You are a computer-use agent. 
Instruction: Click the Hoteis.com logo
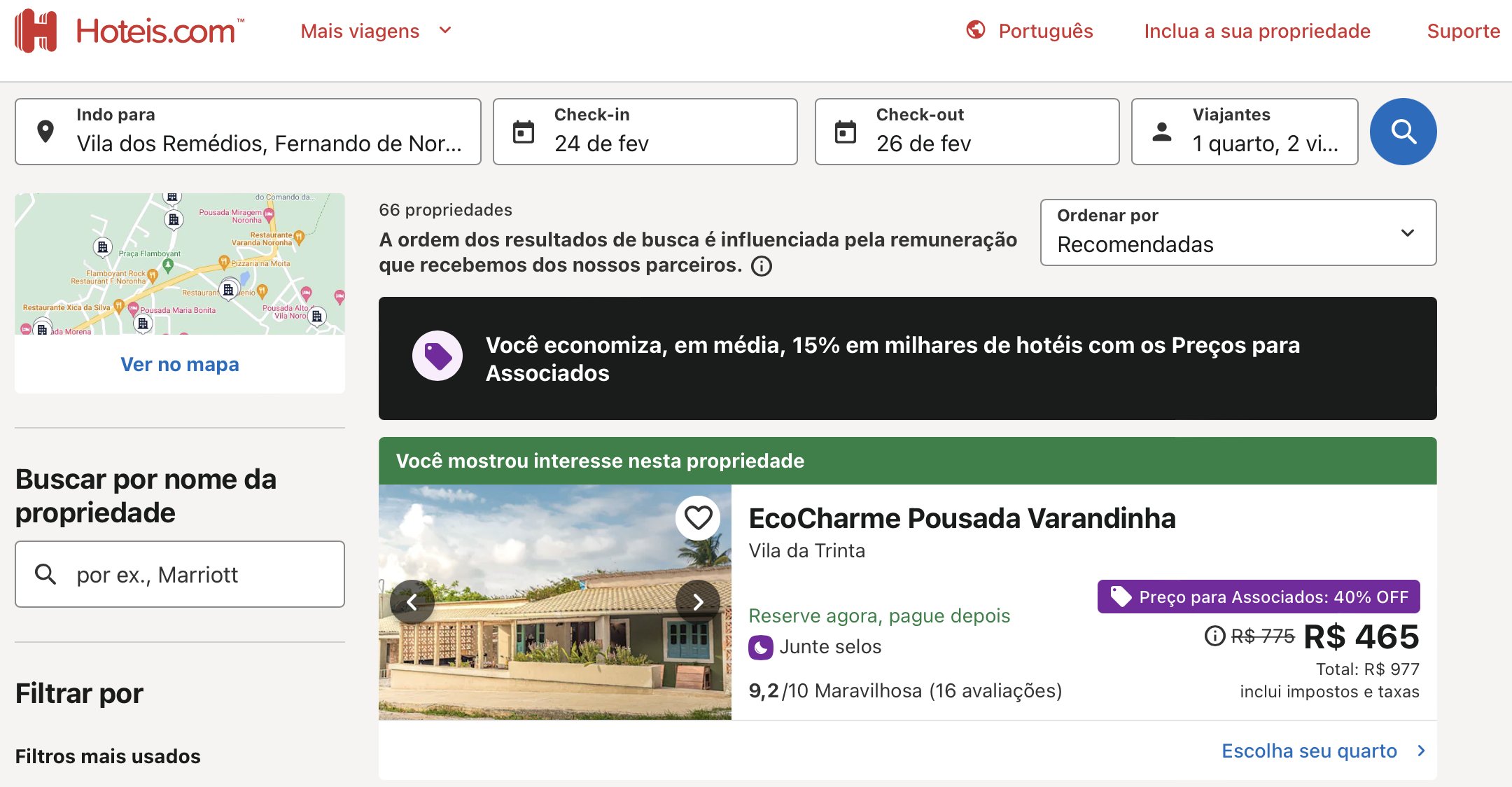pyautogui.click(x=129, y=31)
